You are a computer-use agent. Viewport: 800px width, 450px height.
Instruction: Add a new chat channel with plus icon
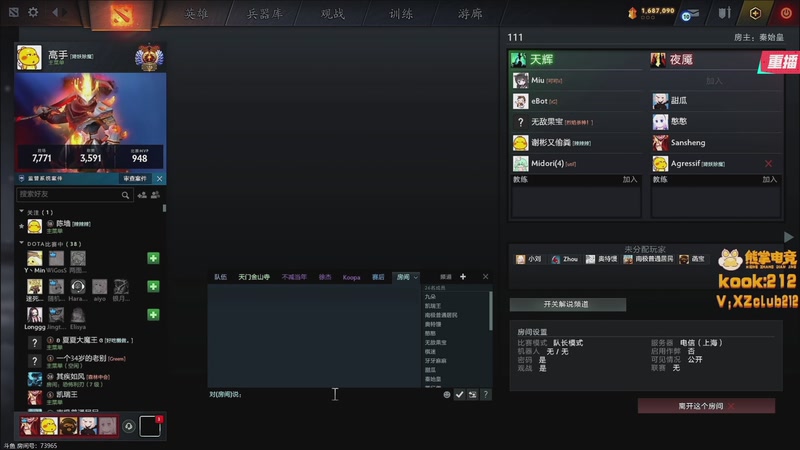tap(463, 277)
